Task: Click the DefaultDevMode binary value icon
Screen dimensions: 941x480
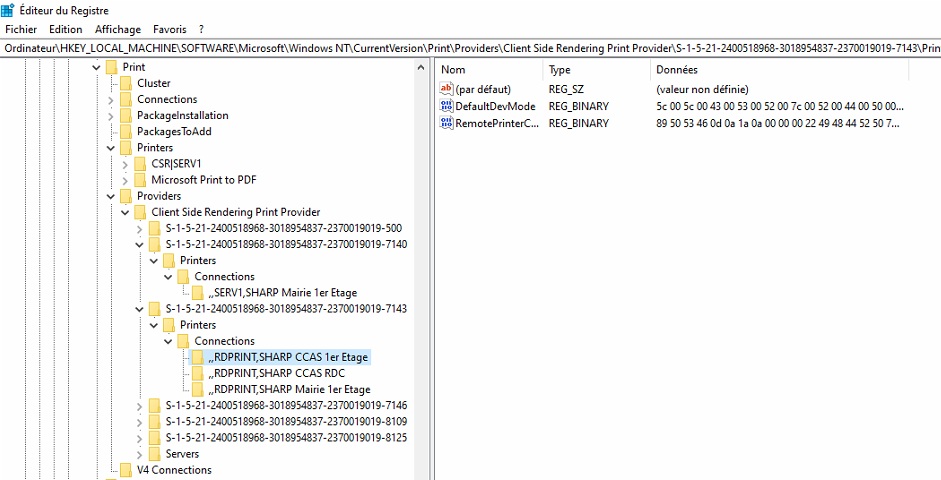Action: click(x=447, y=106)
